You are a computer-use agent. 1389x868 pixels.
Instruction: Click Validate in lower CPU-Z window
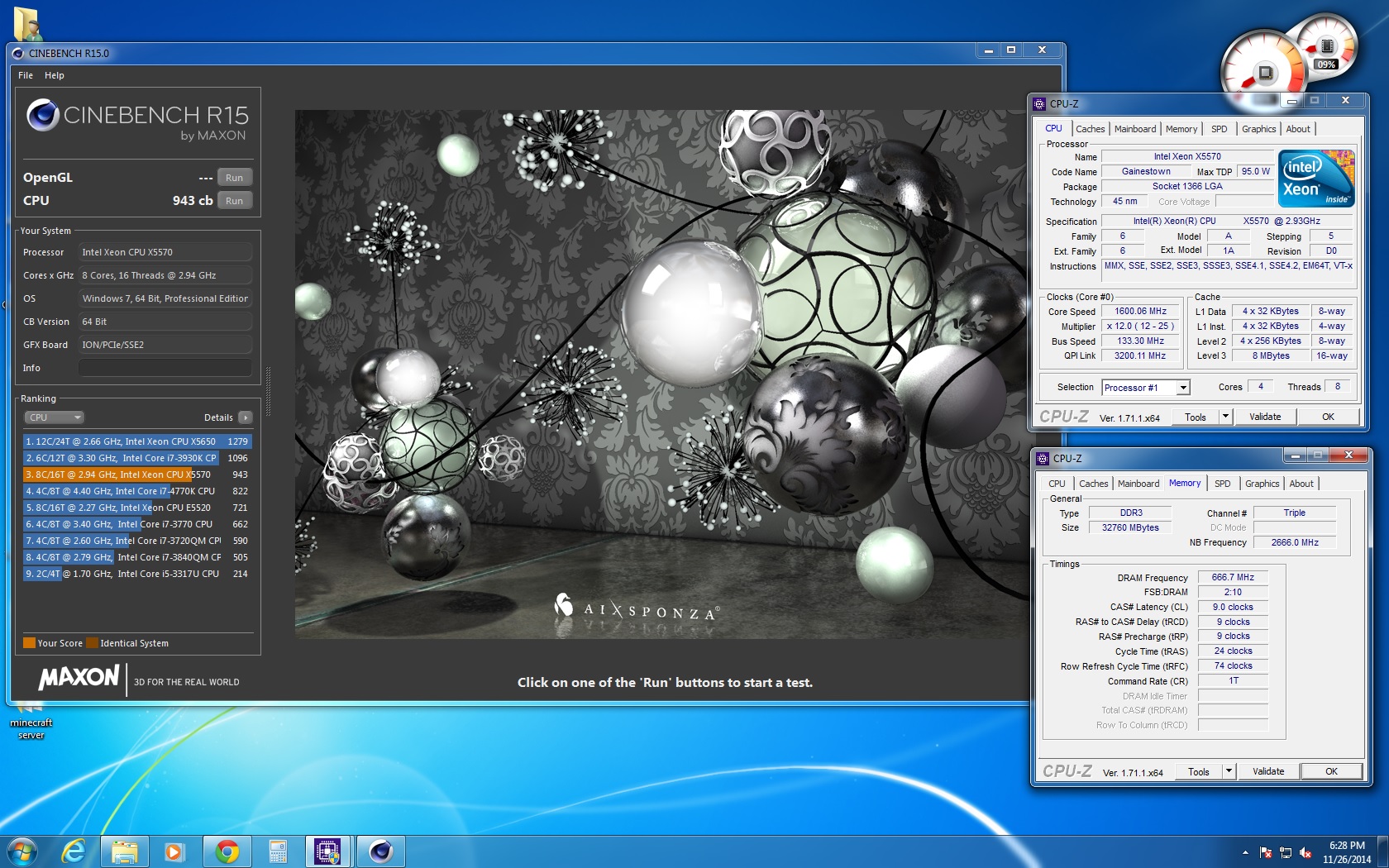1268,771
